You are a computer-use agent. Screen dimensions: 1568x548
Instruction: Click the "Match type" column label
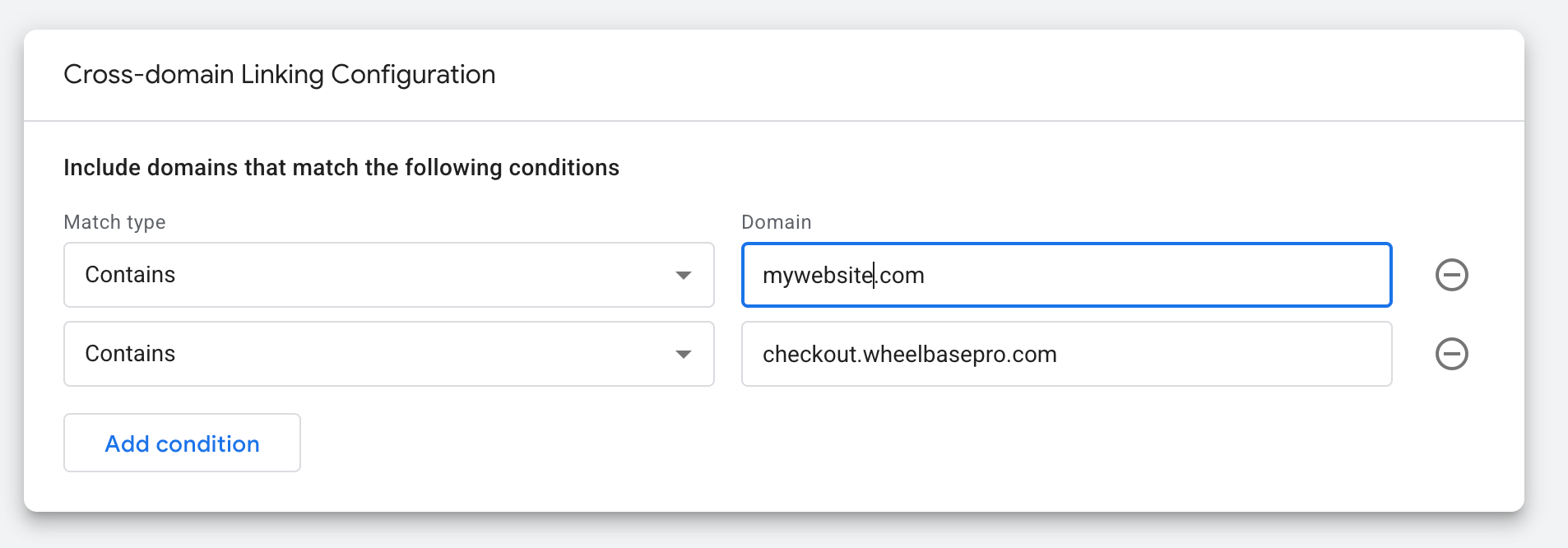[114, 222]
